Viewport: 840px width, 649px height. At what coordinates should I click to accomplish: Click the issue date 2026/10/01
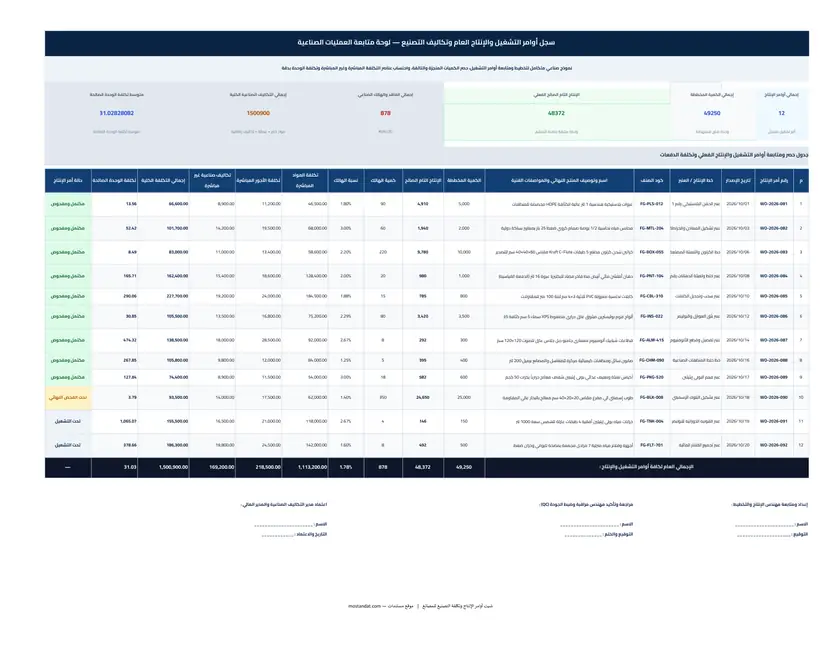point(738,204)
